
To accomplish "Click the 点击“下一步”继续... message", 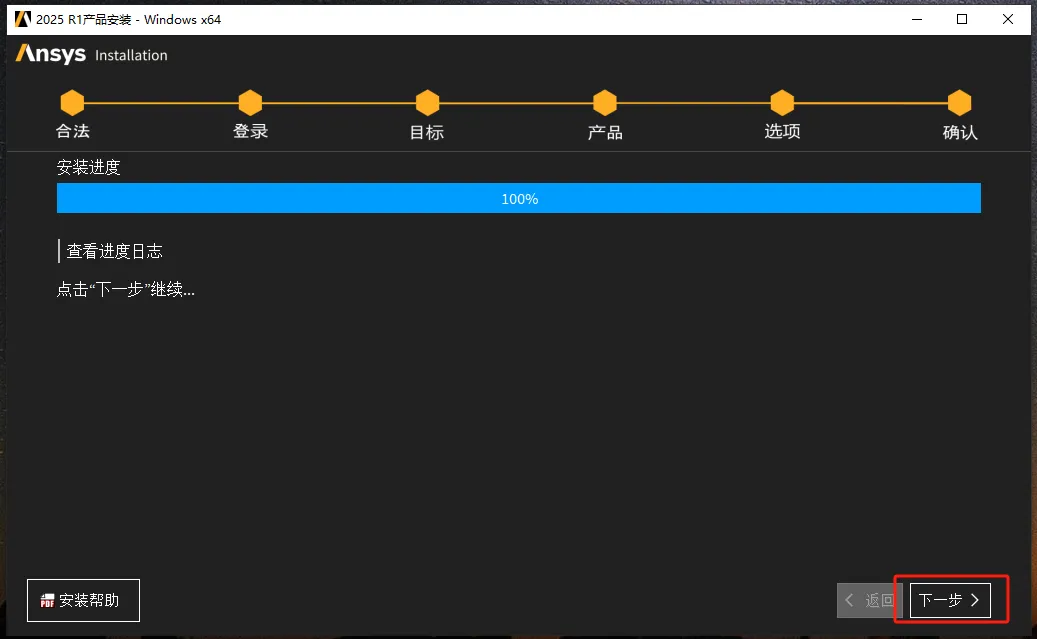I will [x=126, y=289].
